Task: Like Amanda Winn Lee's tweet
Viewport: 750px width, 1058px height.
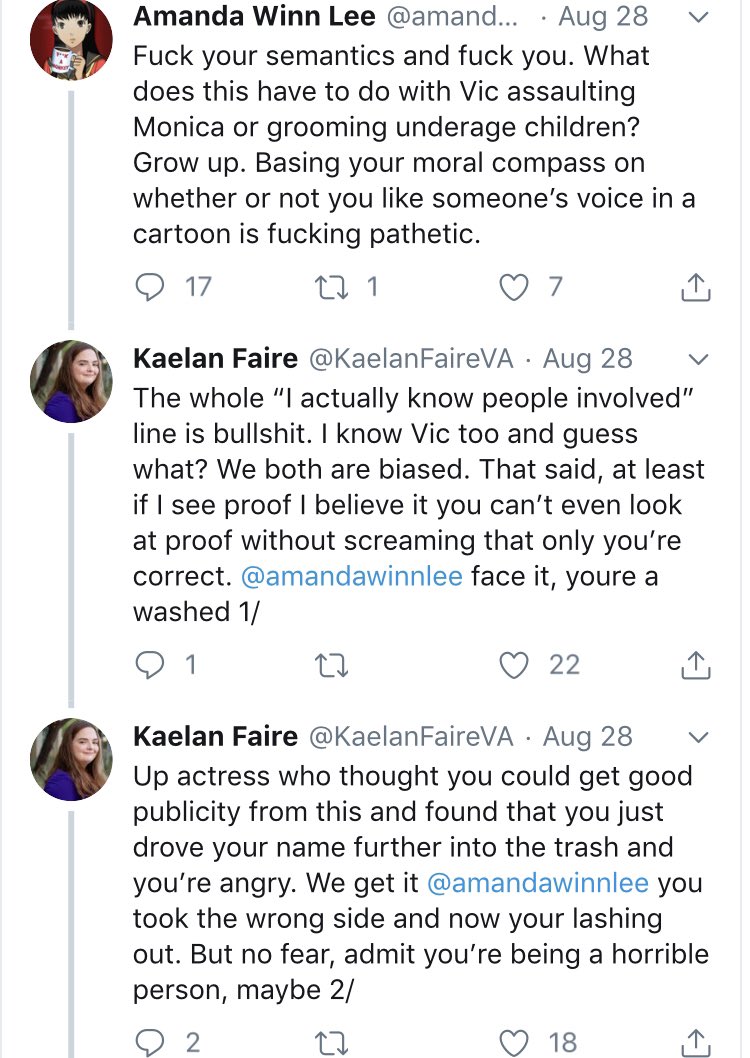Action: click(513, 287)
